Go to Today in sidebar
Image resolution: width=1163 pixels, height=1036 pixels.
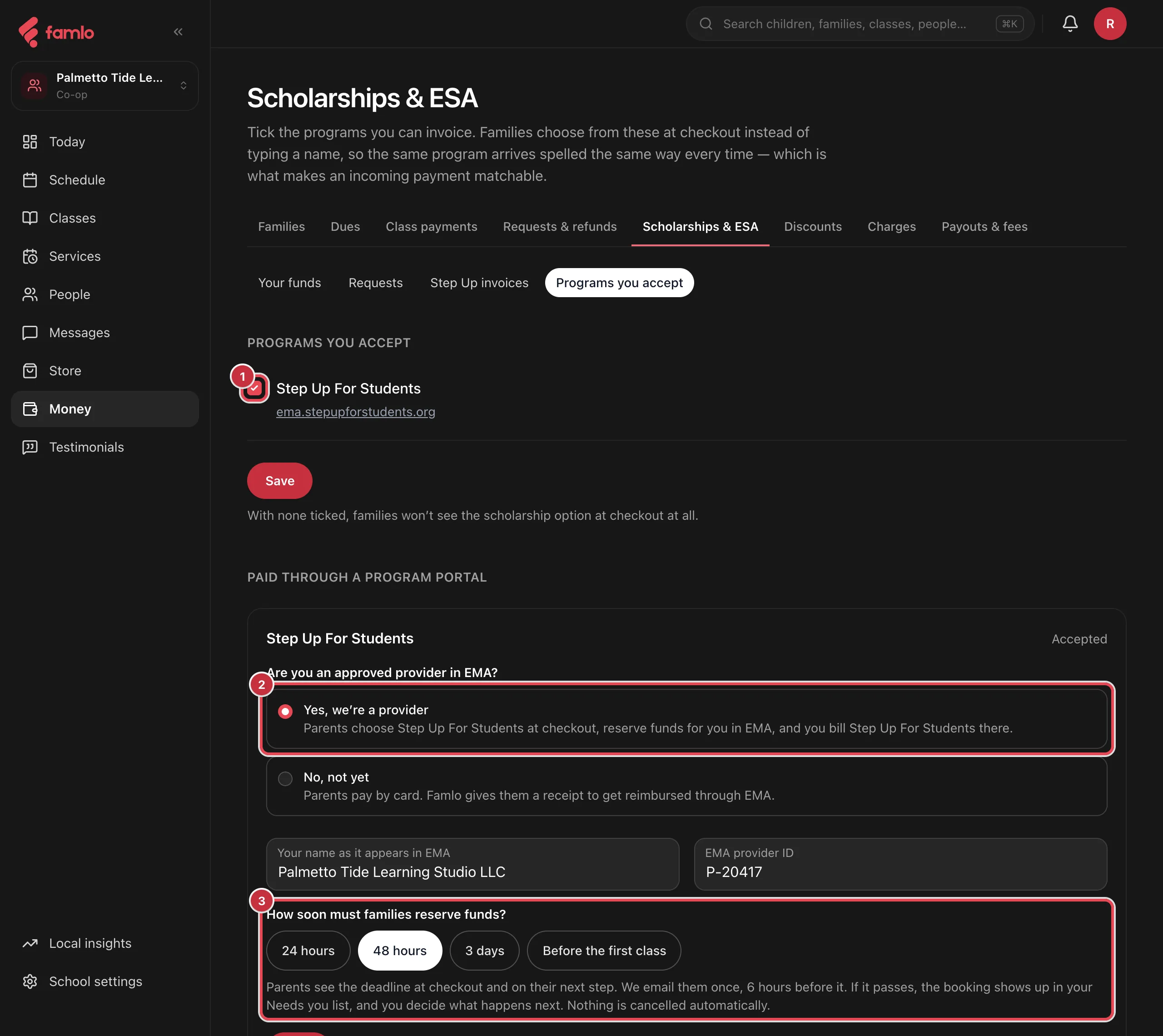[x=104, y=142]
